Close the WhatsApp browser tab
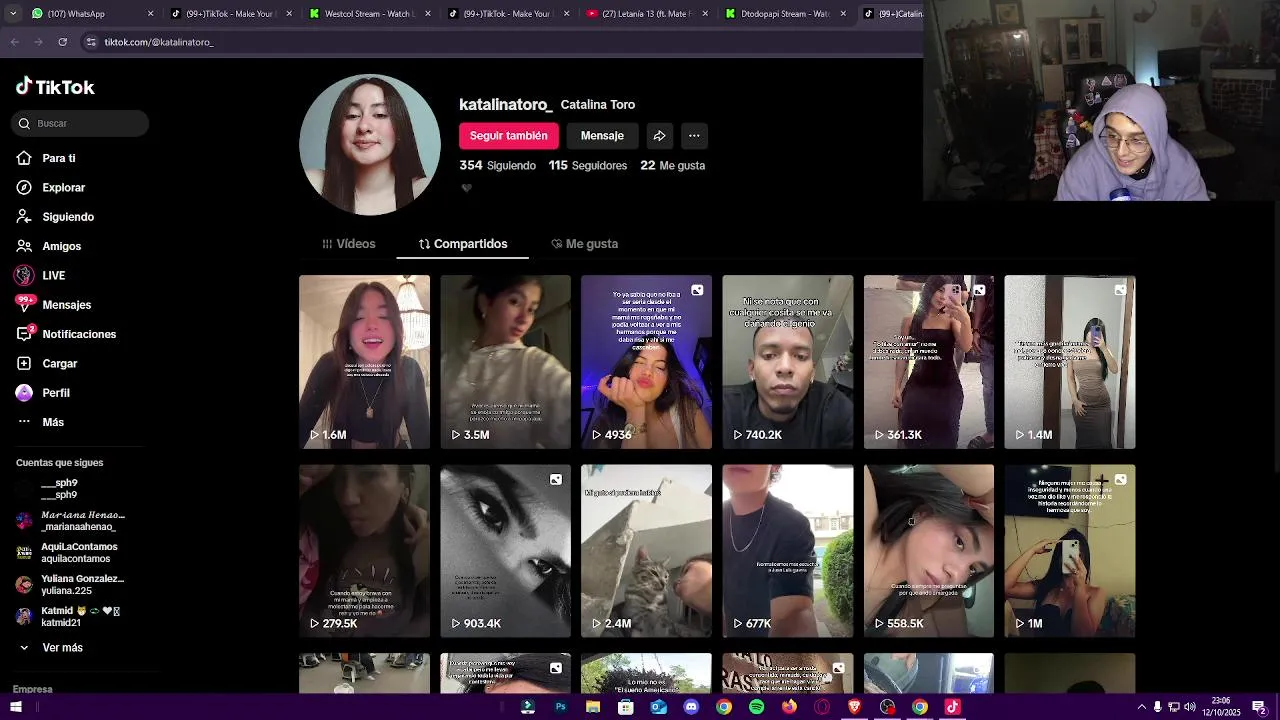This screenshot has height=720, width=1280. (151, 14)
